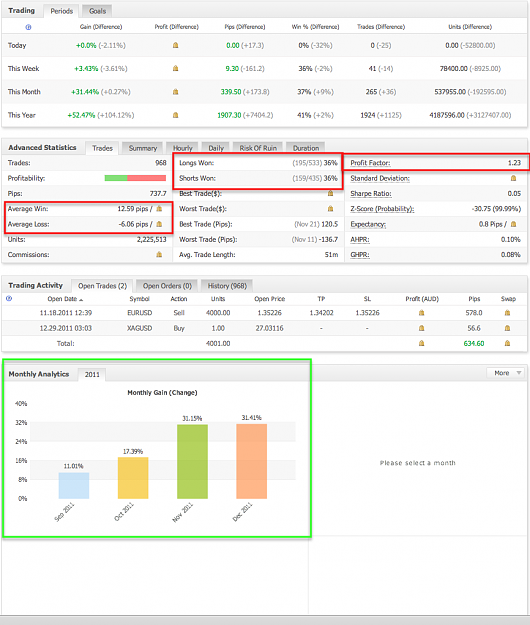Open the Trades statistics tab
Image resolution: width=530 pixels, height=625 pixels.
[102, 148]
